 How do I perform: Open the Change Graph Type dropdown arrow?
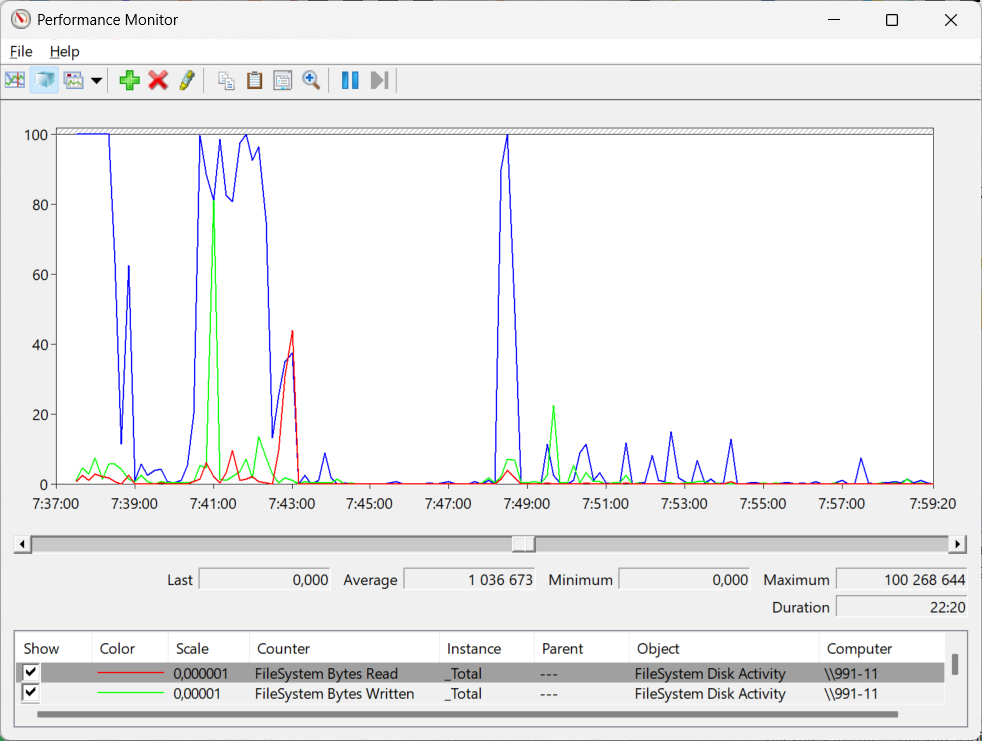(x=97, y=80)
